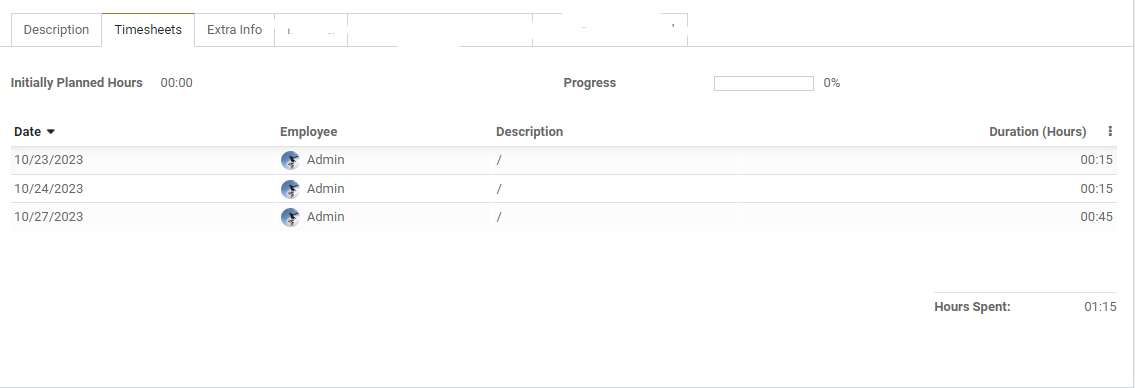
Task: Click Admin avatar on 10/24/2023 row
Action: pos(290,190)
